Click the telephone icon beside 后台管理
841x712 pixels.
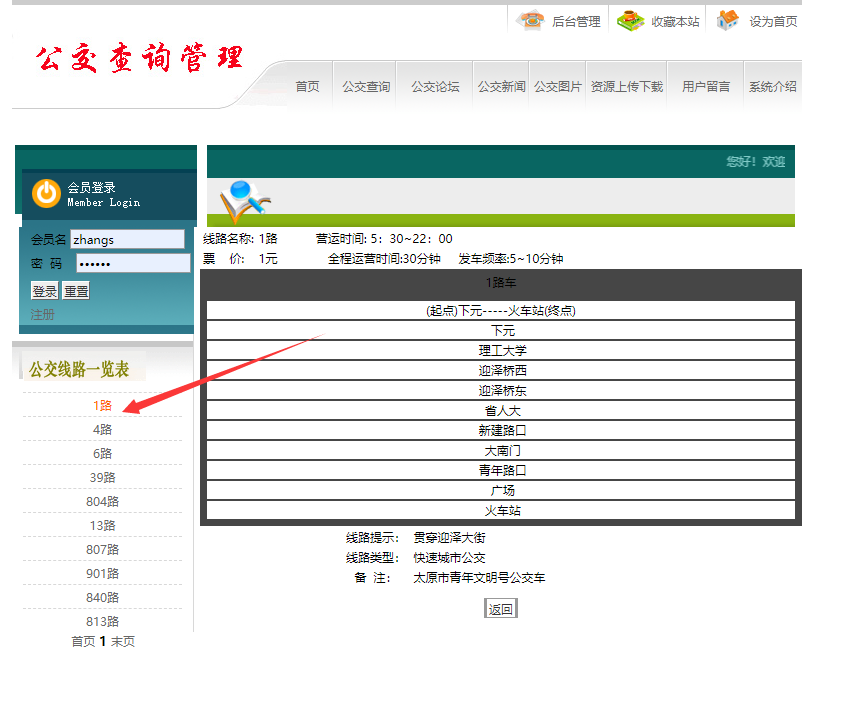(x=530, y=20)
